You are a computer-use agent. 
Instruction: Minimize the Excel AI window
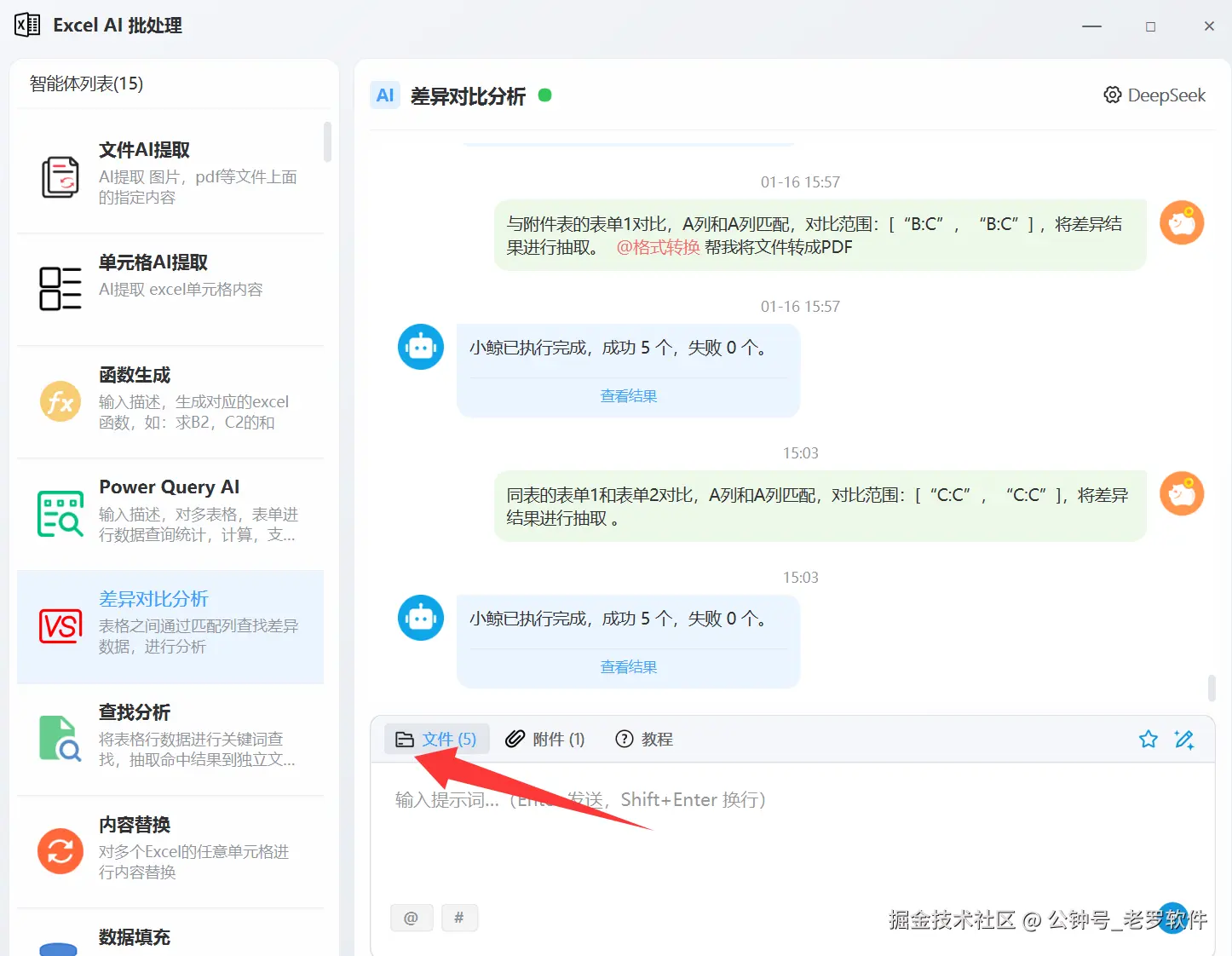click(x=1091, y=26)
